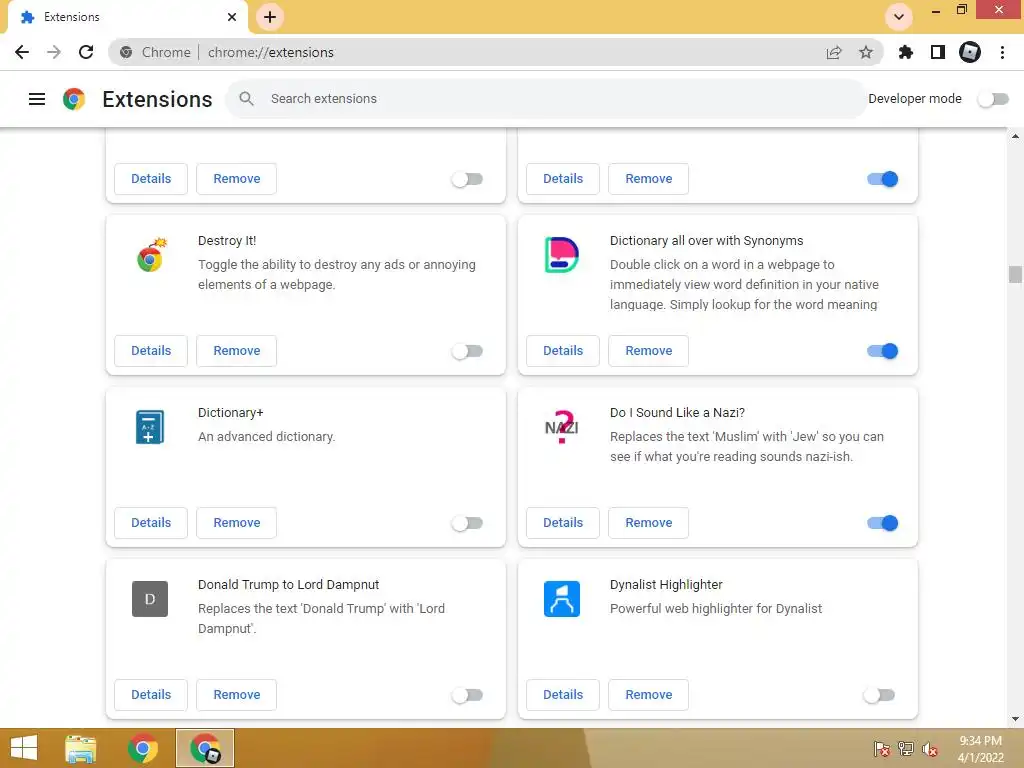Open Chrome's three-dot menu
This screenshot has height=768, width=1024.
pos(1002,52)
